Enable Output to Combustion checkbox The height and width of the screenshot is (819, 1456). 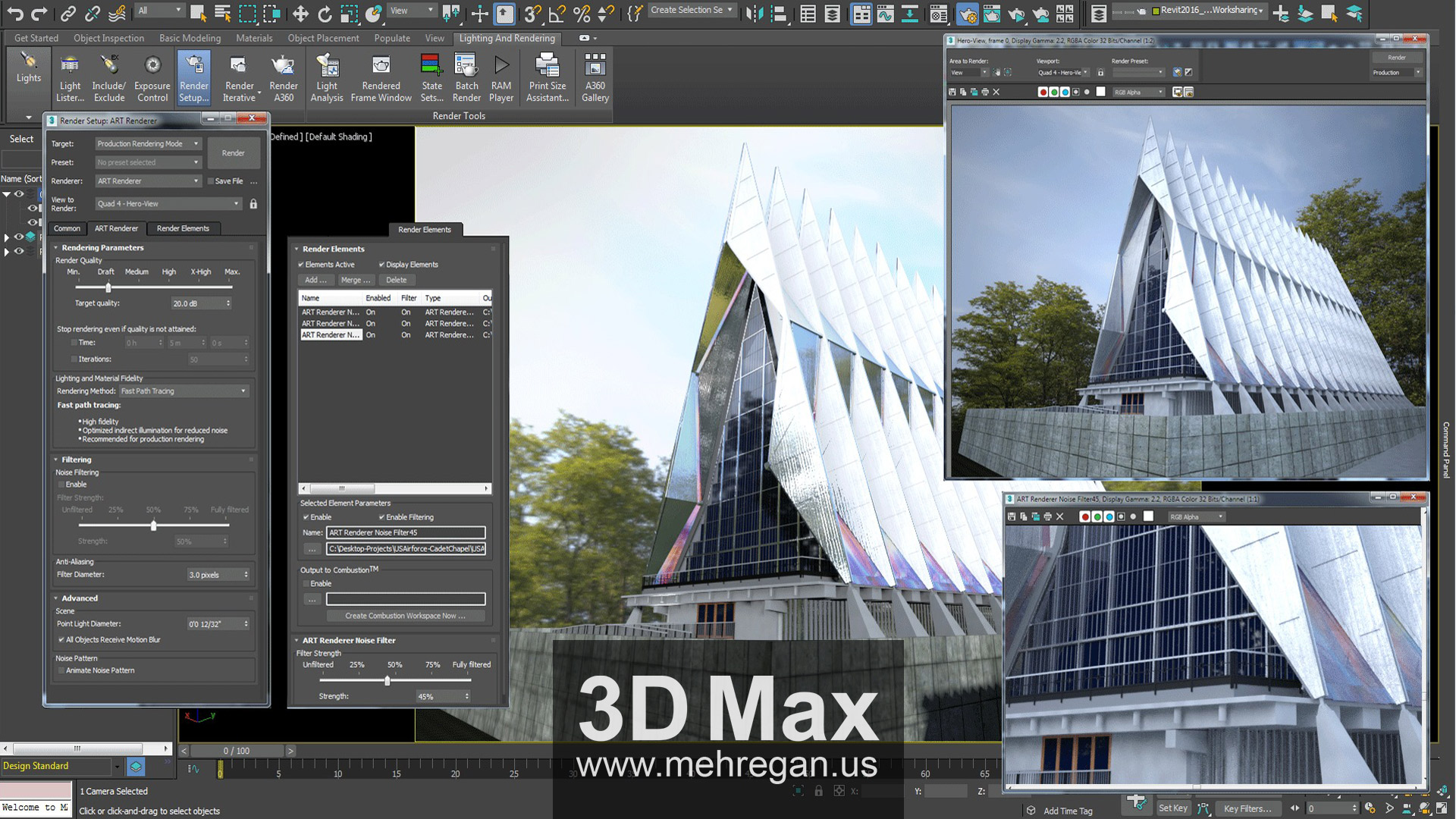306,584
